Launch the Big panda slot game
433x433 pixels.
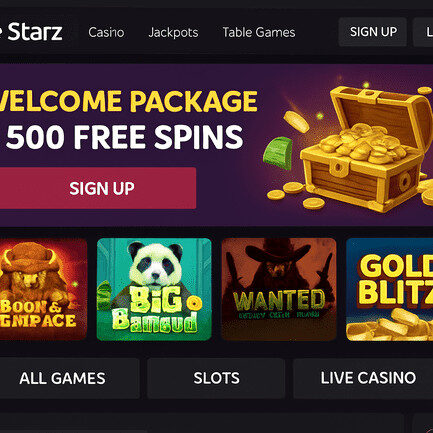pyautogui.click(x=154, y=289)
